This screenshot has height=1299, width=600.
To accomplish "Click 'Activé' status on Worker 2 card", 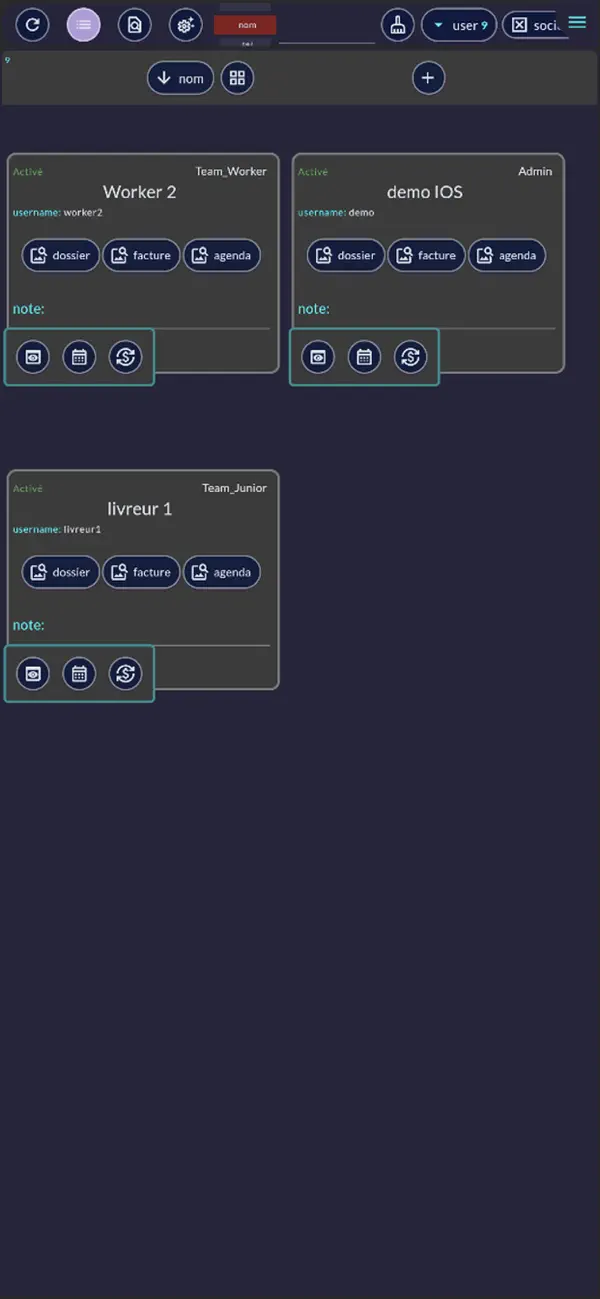I will tap(28, 172).
